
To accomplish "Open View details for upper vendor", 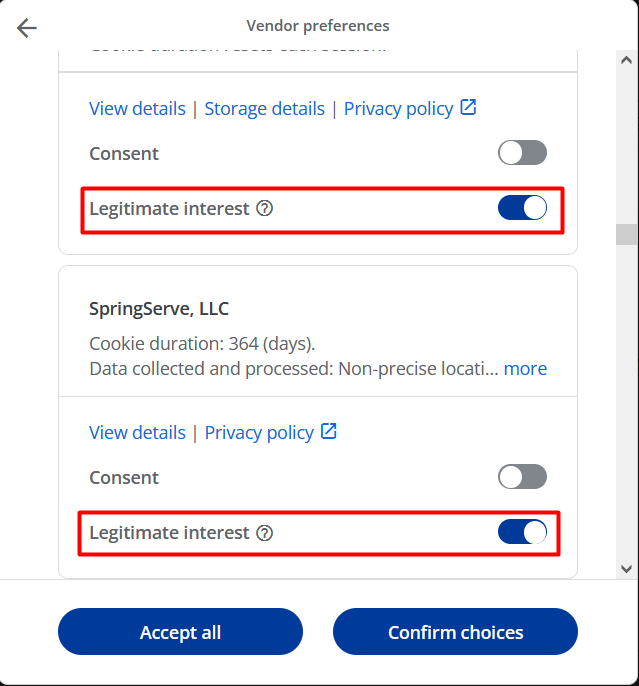I will 137,108.
